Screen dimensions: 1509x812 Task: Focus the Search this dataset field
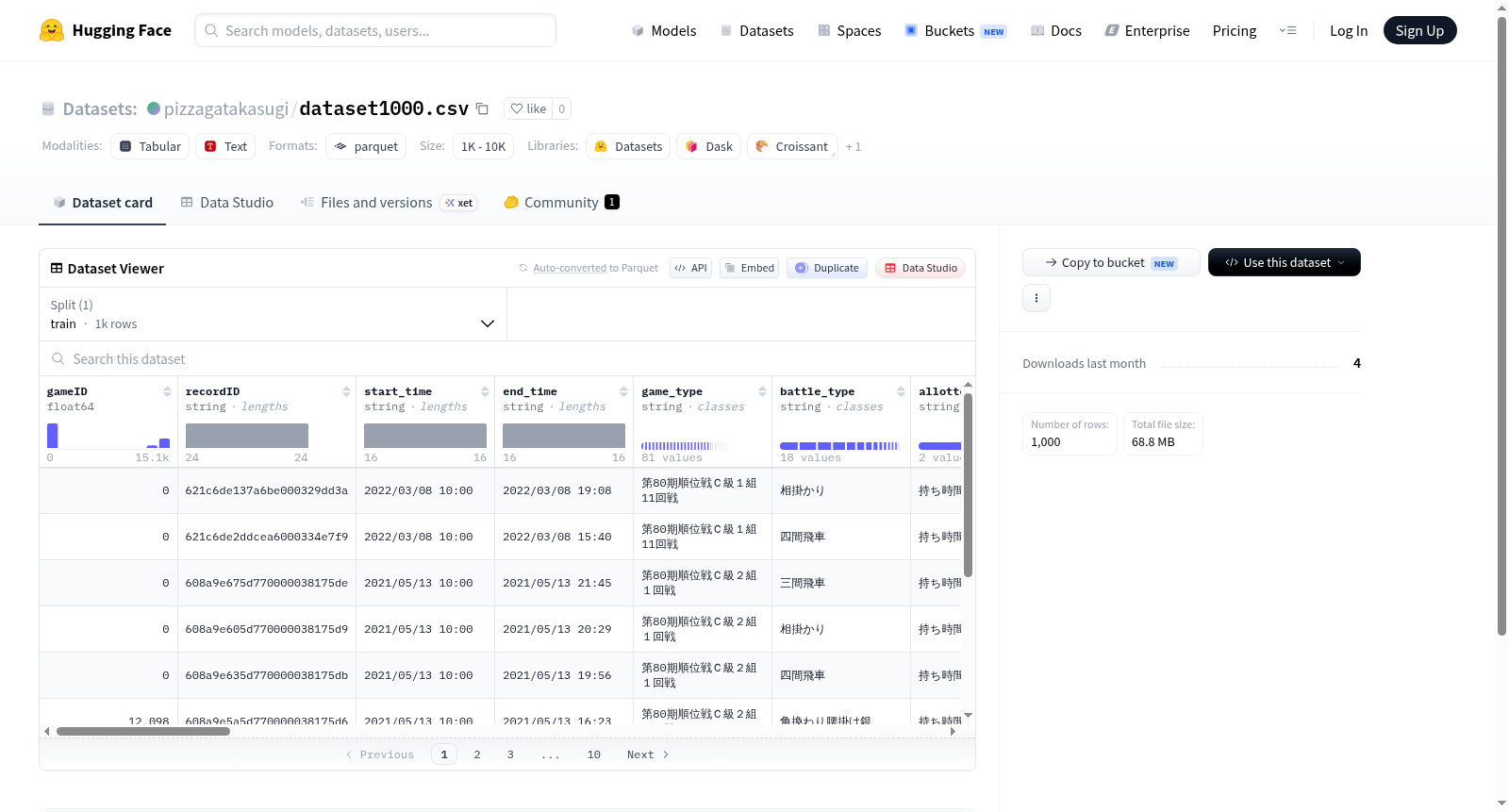click(507, 358)
